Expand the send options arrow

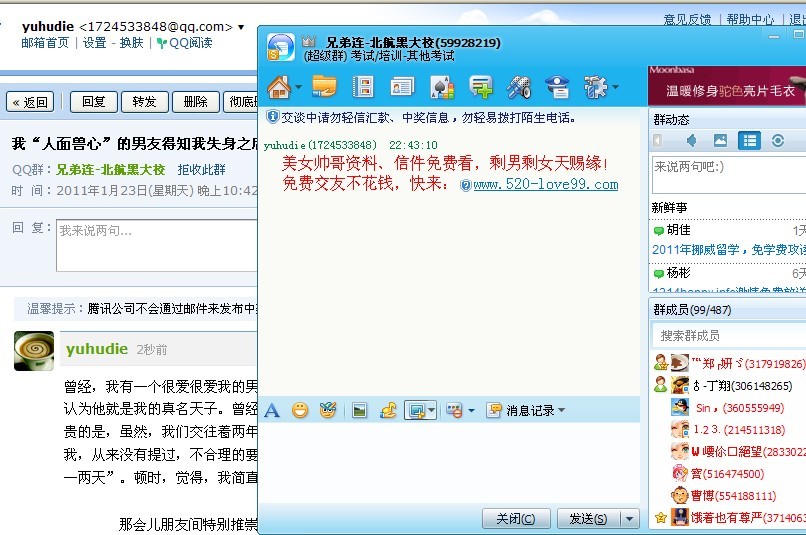[x=630, y=519]
